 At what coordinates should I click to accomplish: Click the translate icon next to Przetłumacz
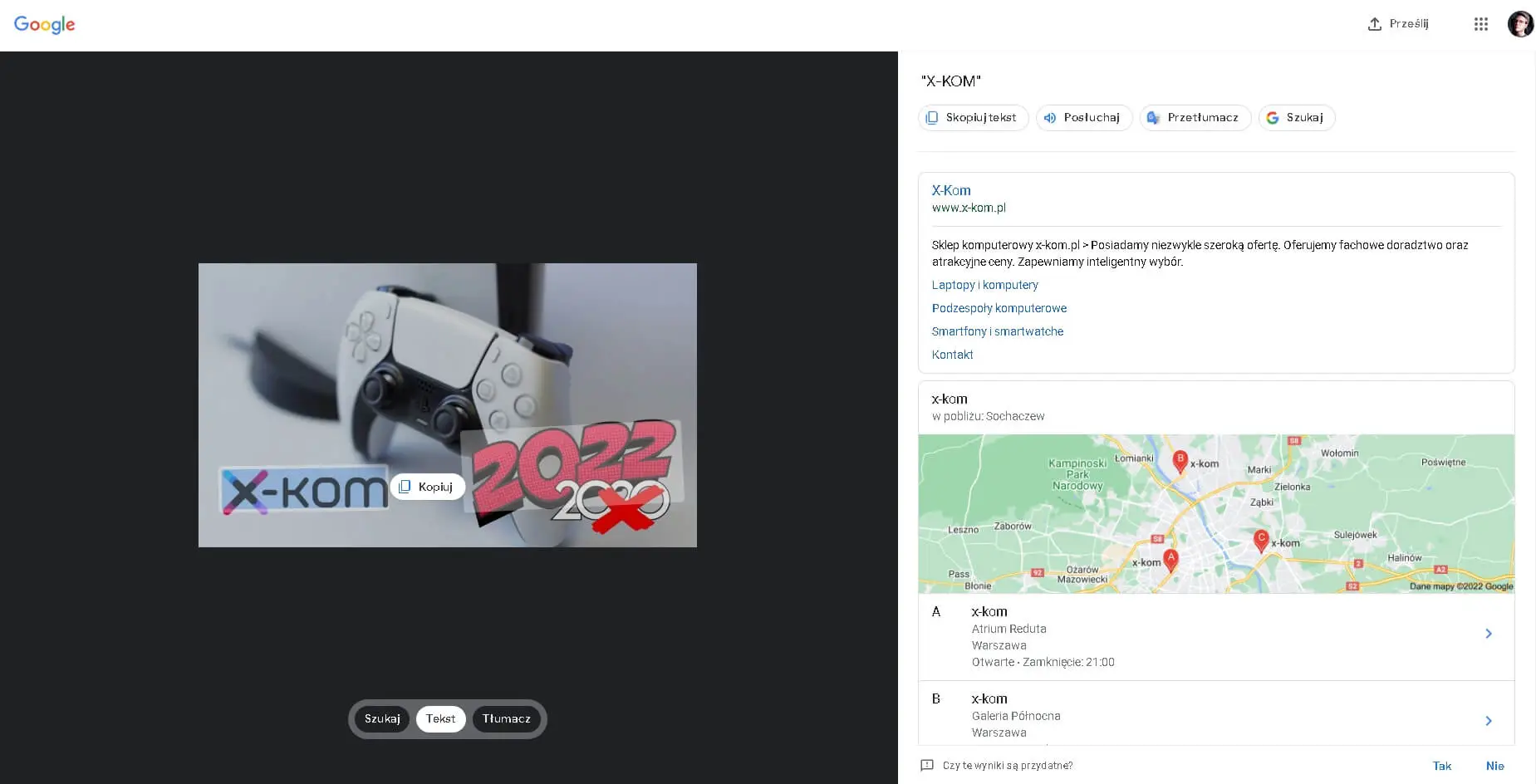coord(1154,117)
